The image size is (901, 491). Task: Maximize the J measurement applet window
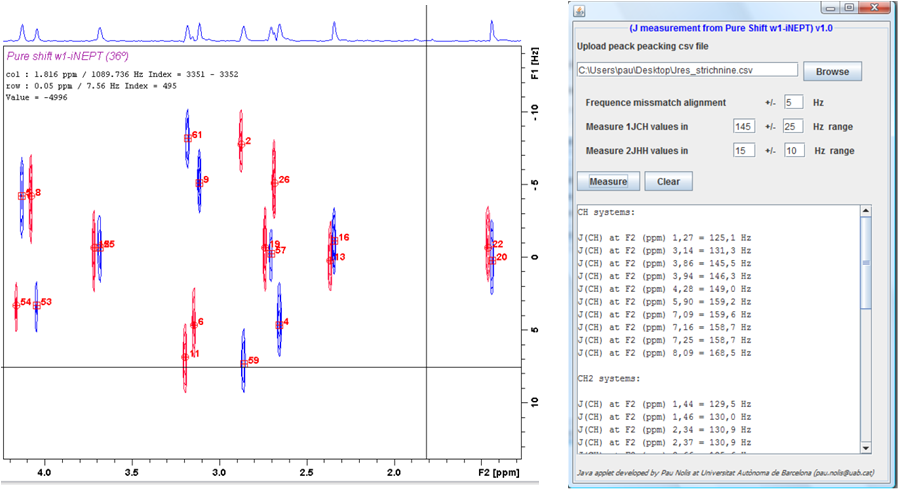click(x=849, y=8)
